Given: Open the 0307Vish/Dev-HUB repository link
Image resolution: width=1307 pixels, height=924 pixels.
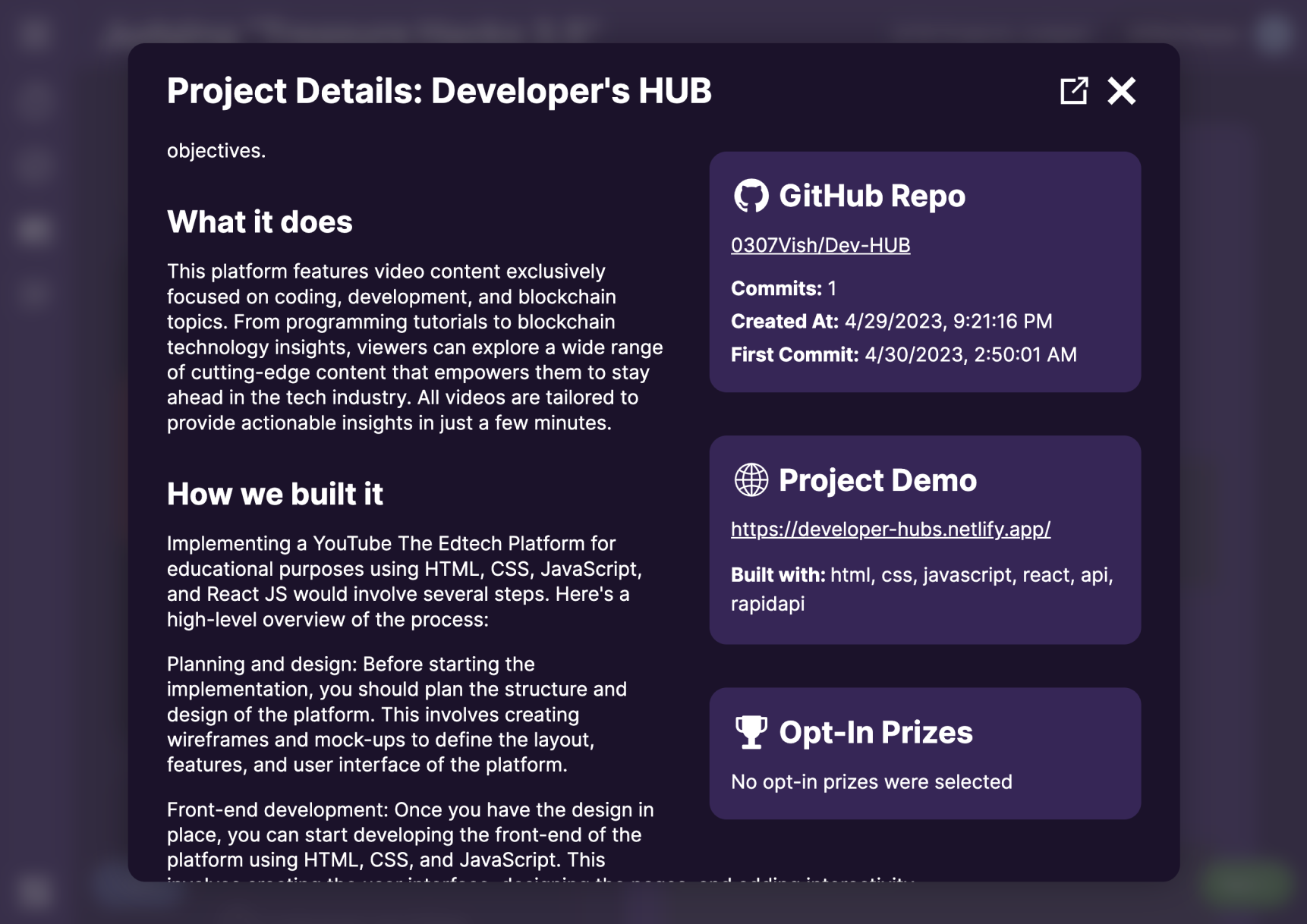Looking at the screenshot, I should 820,245.
